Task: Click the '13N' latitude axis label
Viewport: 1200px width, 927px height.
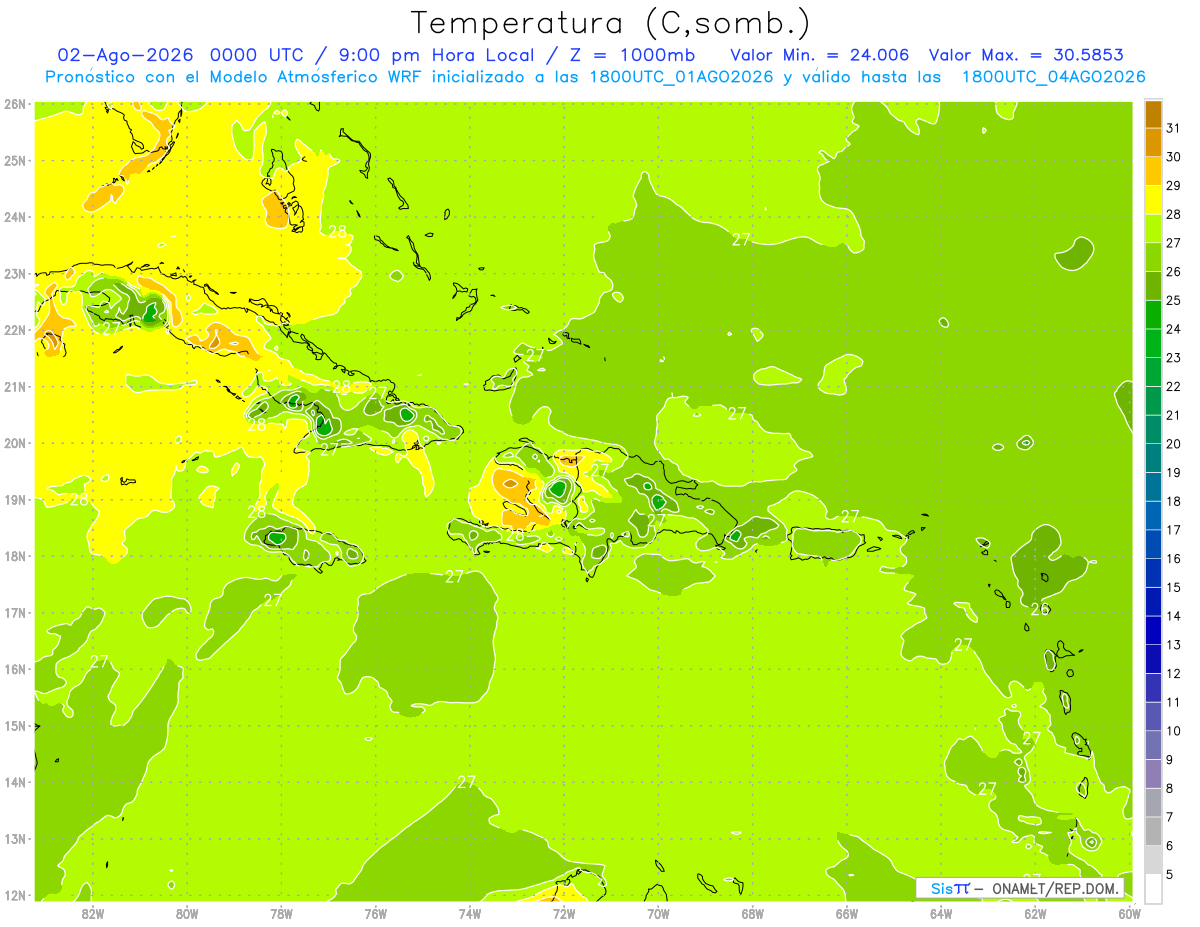Action: pyautogui.click(x=14, y=838)
